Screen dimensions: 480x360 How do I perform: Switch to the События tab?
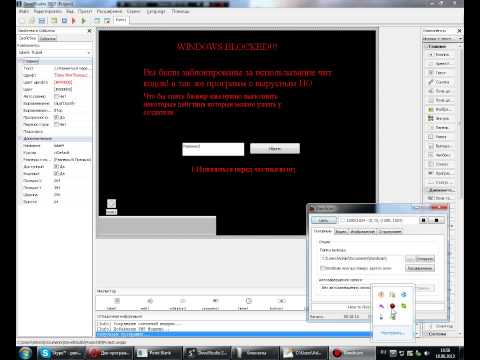(x=48, y=39)
